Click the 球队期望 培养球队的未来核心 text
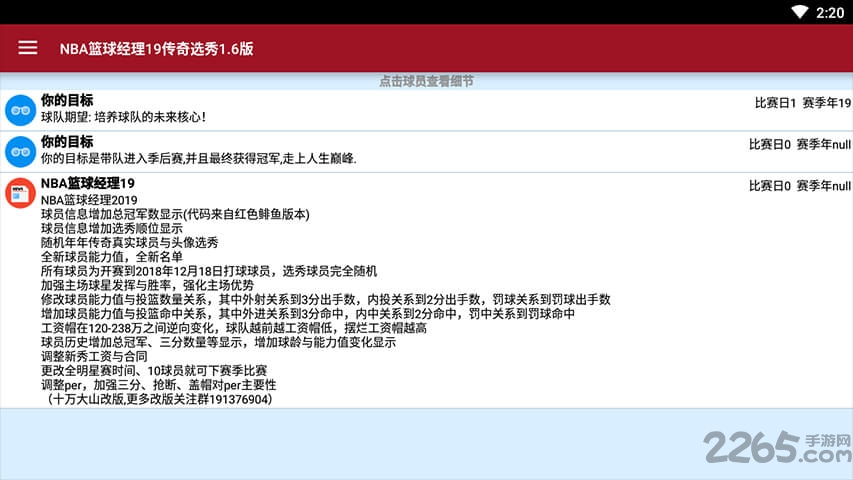 [x=123, y=117]
